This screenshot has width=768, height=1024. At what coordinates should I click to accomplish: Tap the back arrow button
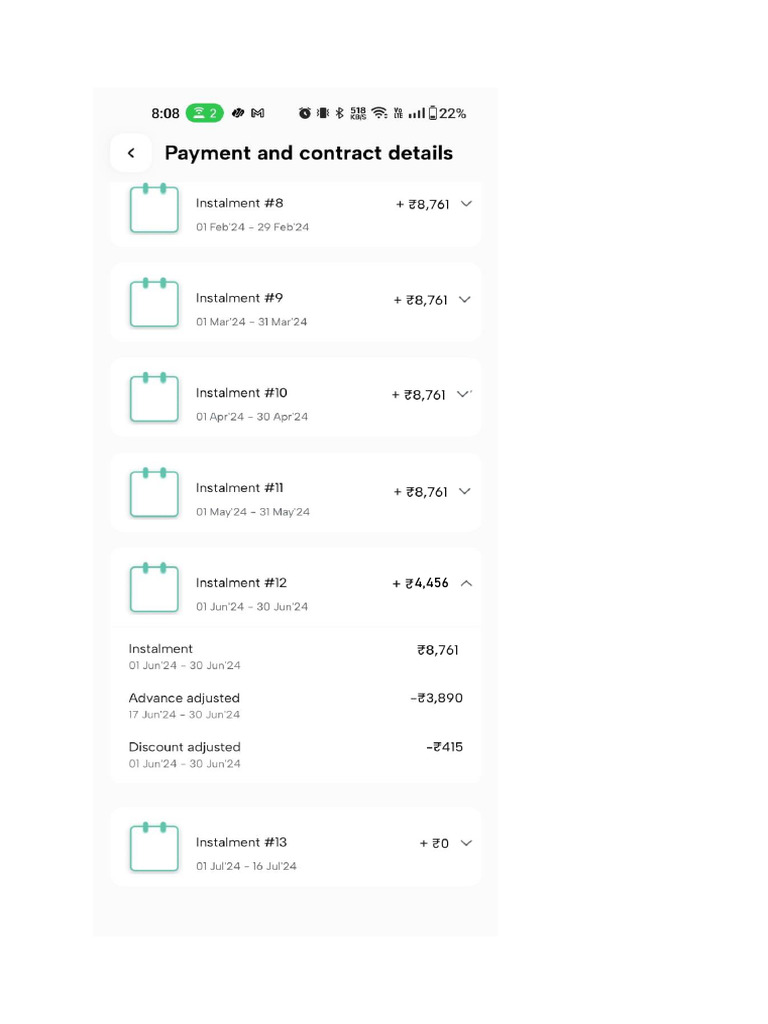tap(131, 153)
